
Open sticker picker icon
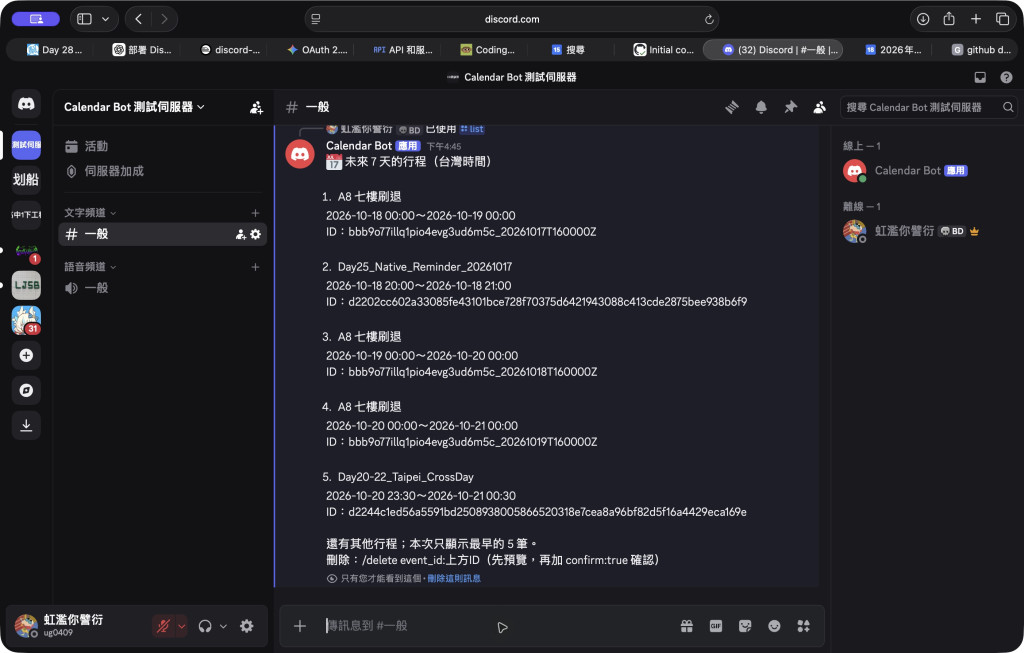[x=745, y=626]
